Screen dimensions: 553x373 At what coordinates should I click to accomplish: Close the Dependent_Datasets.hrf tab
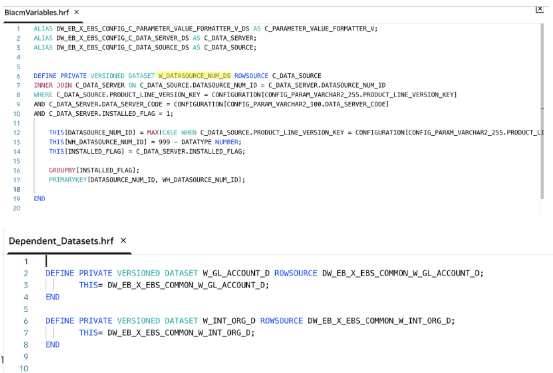point(123,240)
